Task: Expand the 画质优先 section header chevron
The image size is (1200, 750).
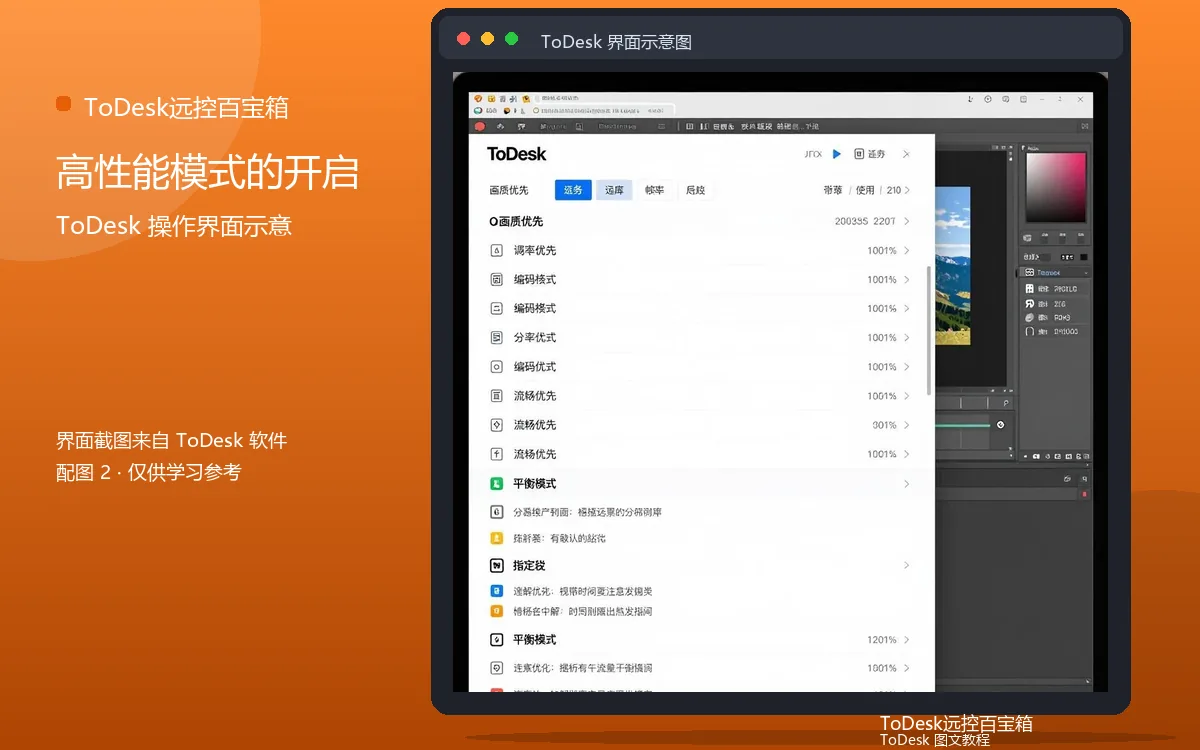Action: click(907, 221)
